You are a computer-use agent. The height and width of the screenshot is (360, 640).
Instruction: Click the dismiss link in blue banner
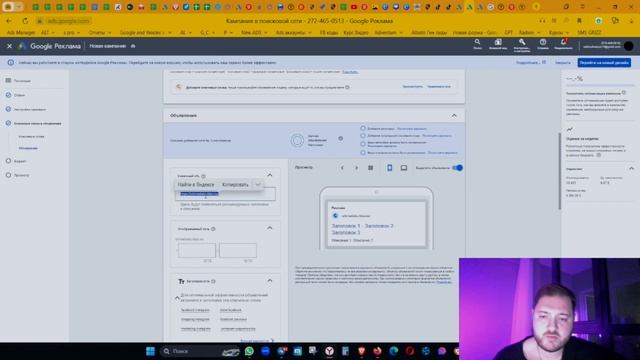(x=563, y=63)
